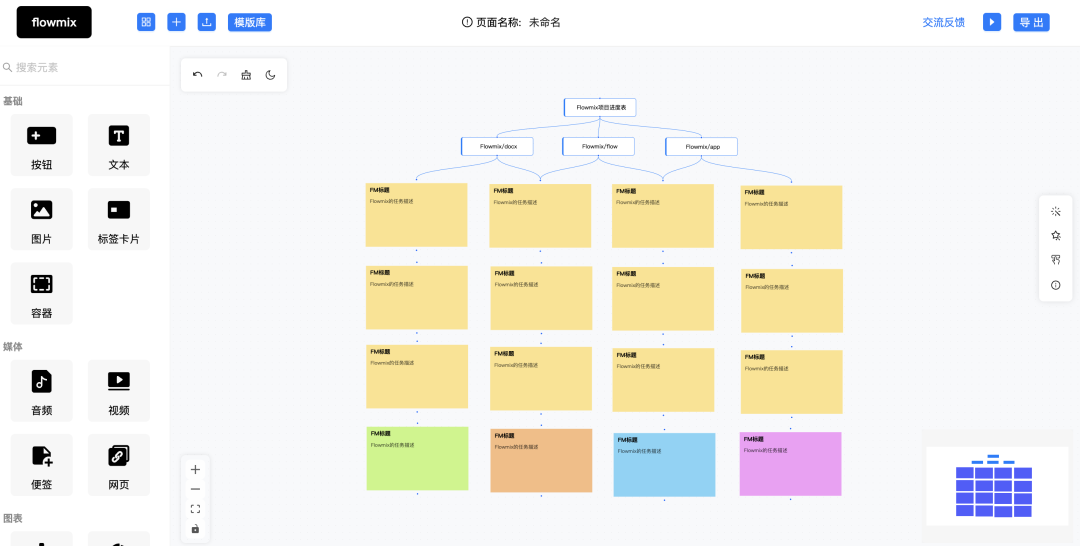Click the undo arrow on the canvas toolbar
1080x546 pixels.
coord(198,75)
